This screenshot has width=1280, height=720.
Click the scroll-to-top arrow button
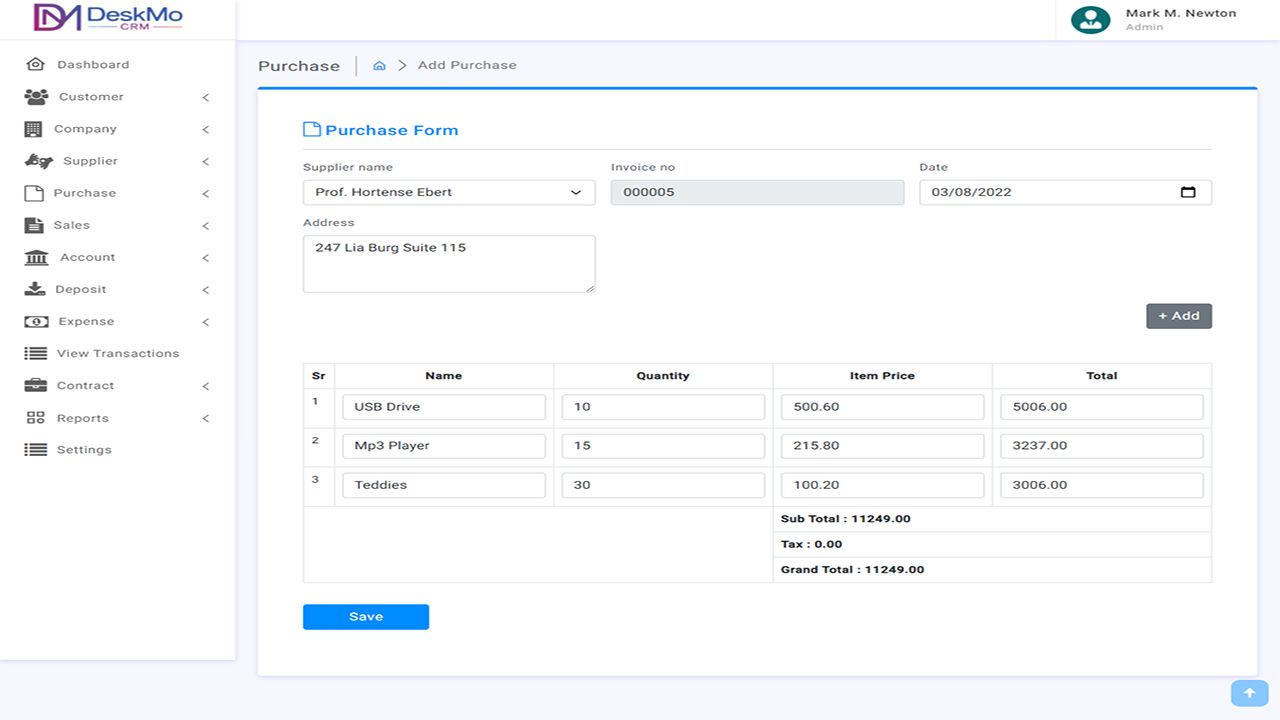click(x=1249, y=693)
